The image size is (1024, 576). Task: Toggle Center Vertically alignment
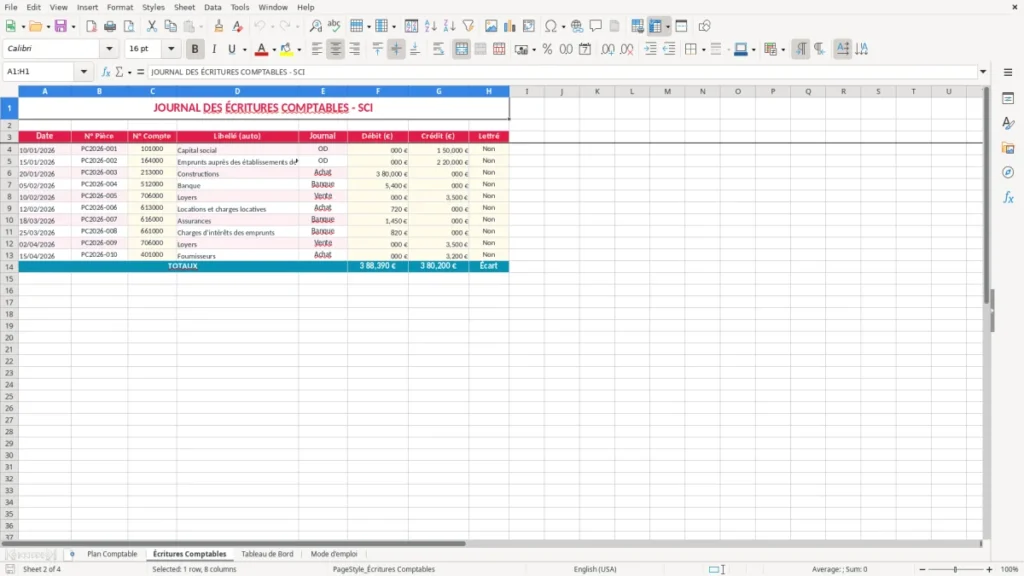point(396,49)
